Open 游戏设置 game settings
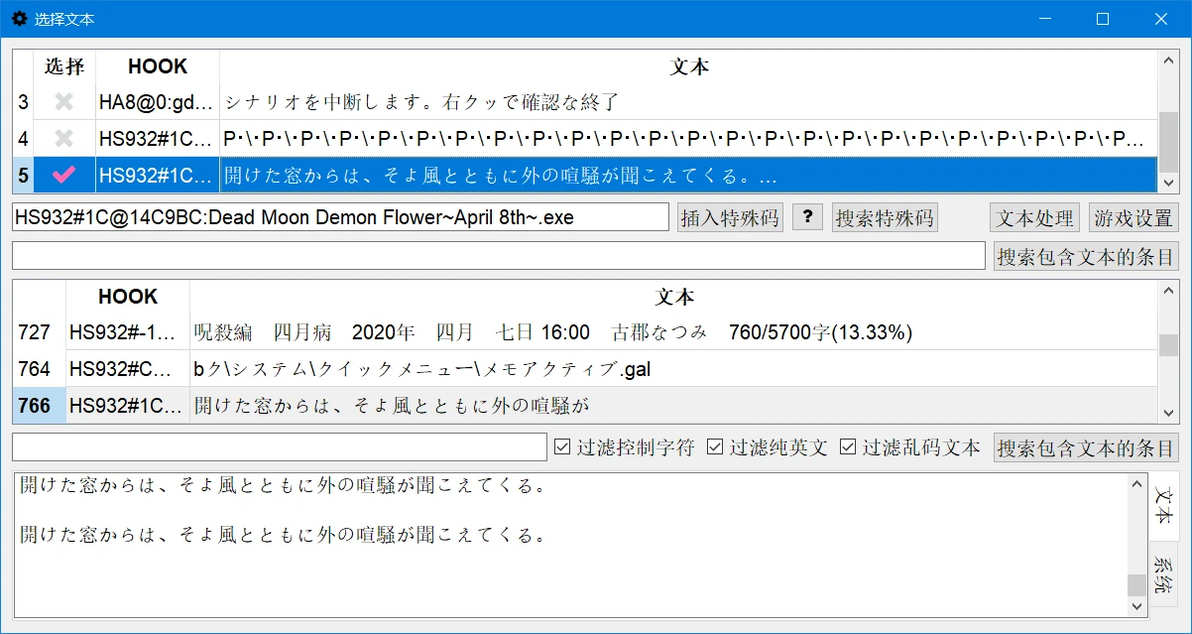 point(1133,218)
